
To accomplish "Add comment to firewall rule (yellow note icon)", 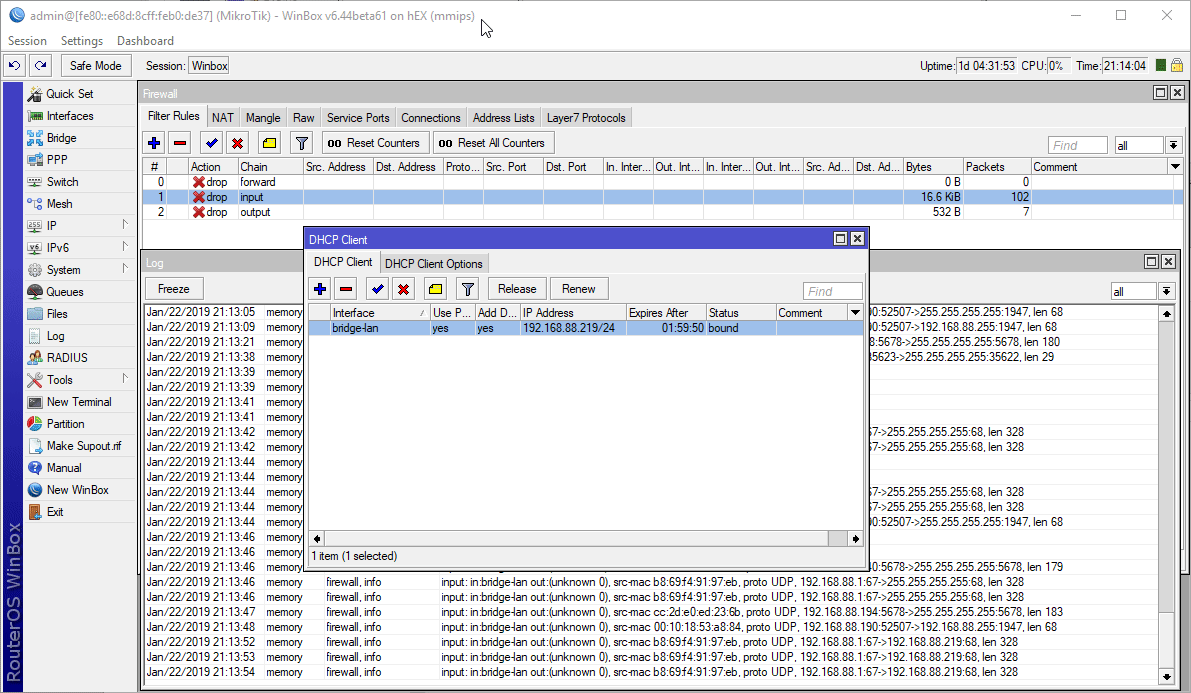I will pyautogui.click(x=270, y=143).
